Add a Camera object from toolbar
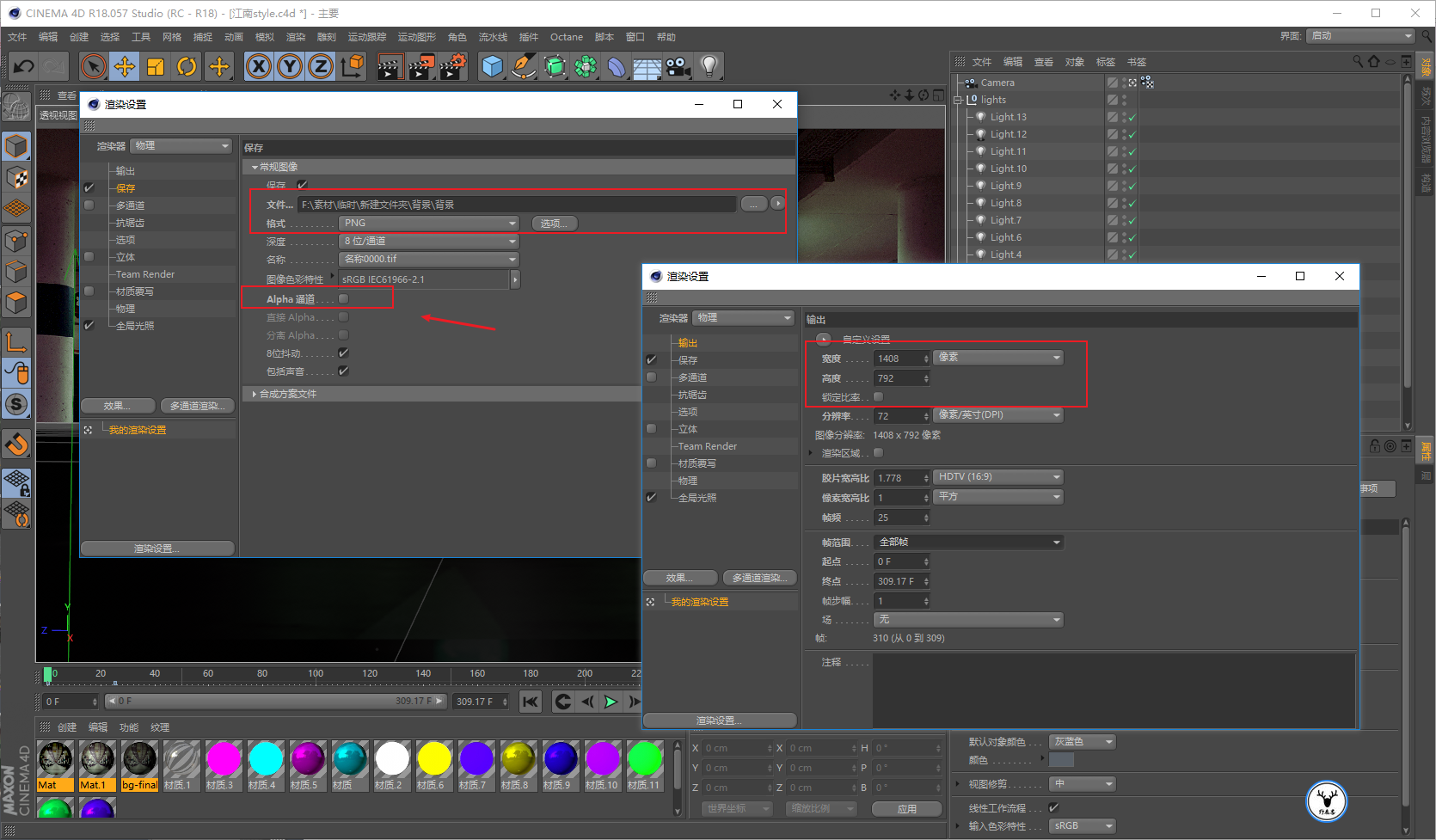Viewport: 1436px width, 840px height. click(678, 66)
